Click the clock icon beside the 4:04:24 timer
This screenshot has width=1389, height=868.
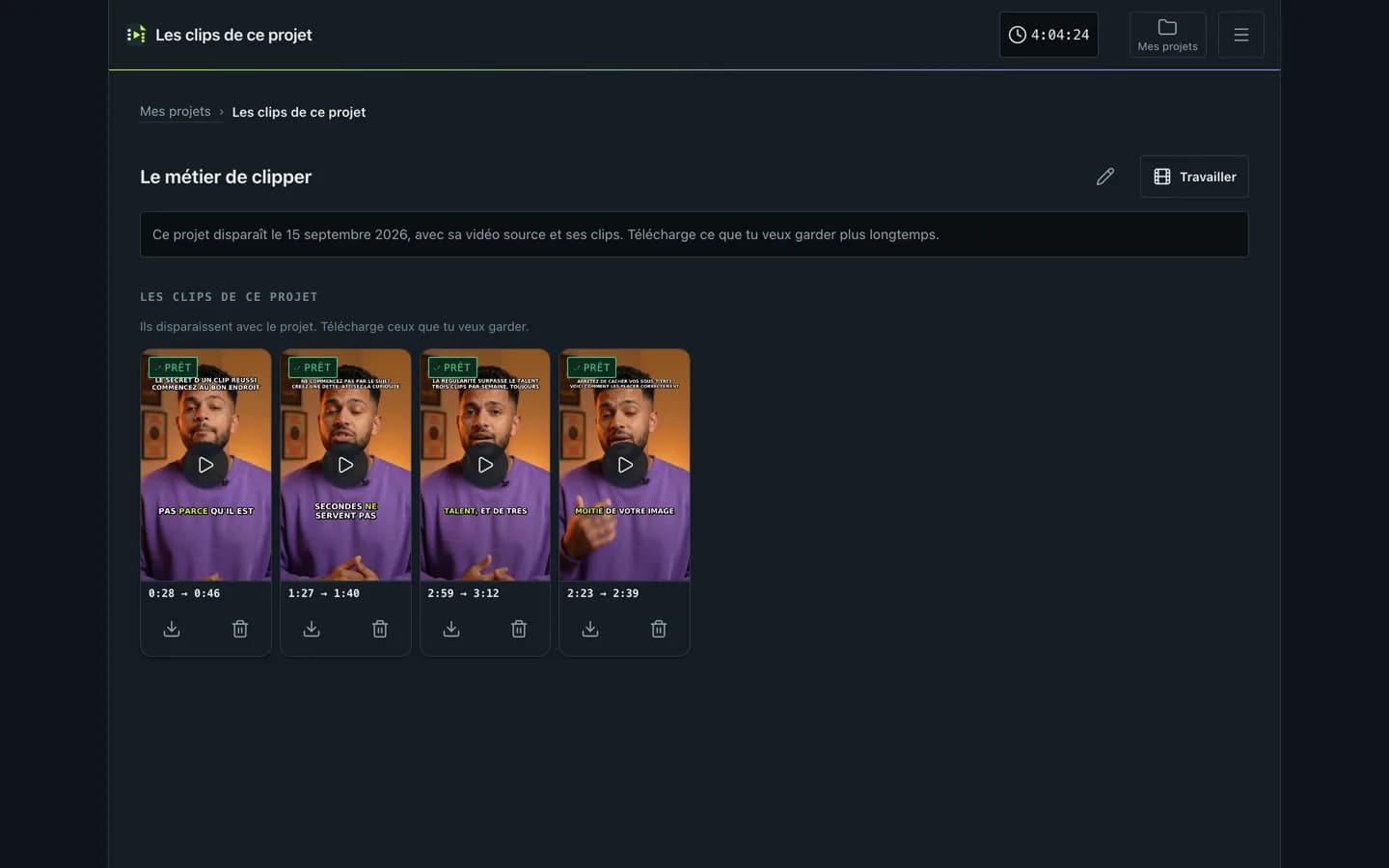click(x=1018, y=35)
